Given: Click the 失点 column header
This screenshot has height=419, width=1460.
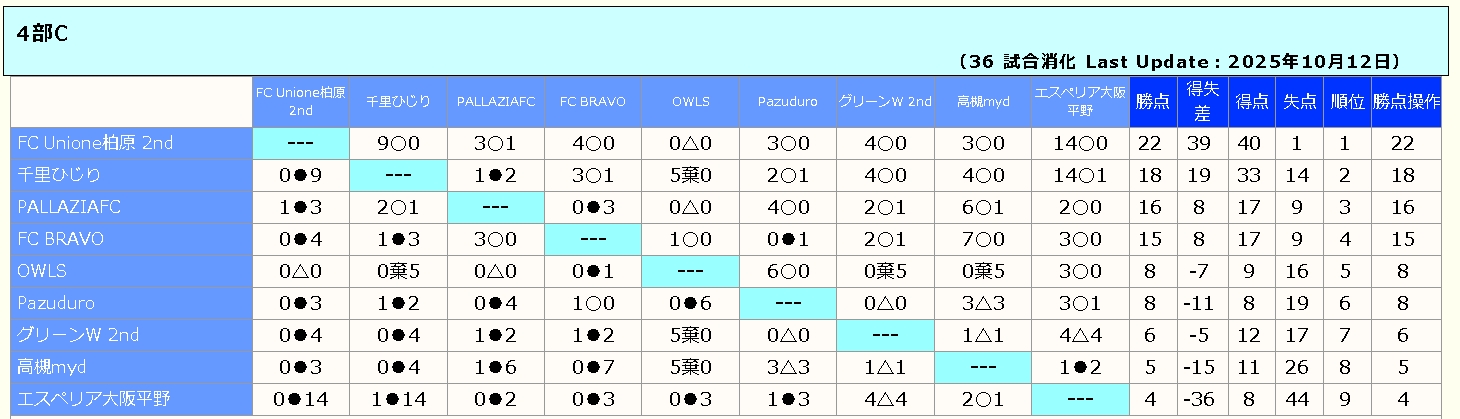Looking at the screenshot, I should pyautogui.click(x=1299, y=101).
